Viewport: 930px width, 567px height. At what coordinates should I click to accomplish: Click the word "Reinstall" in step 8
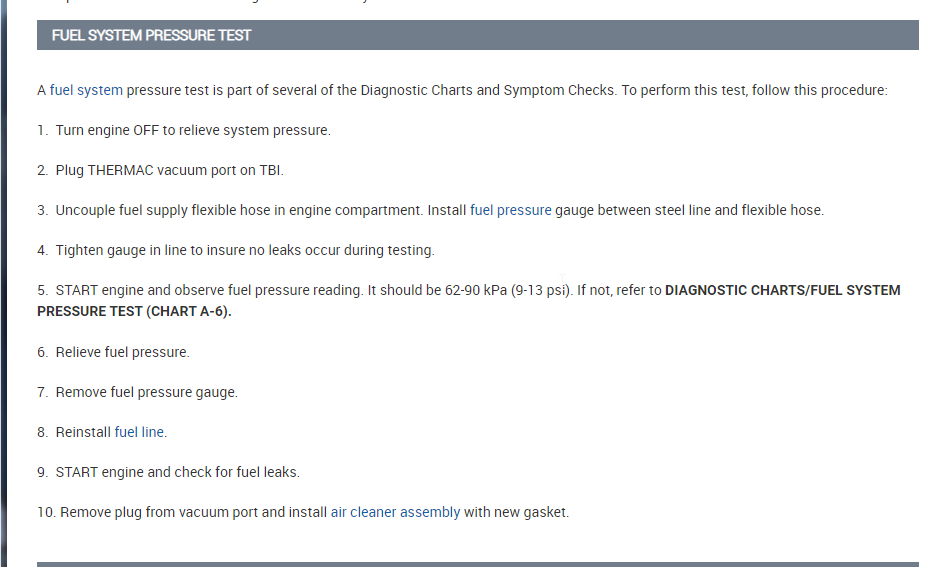pyautogui.click(x=83, y=432)
